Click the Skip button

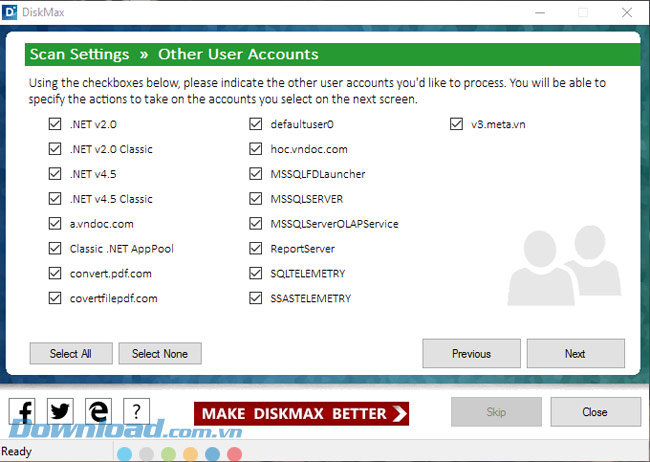point(496,412)
